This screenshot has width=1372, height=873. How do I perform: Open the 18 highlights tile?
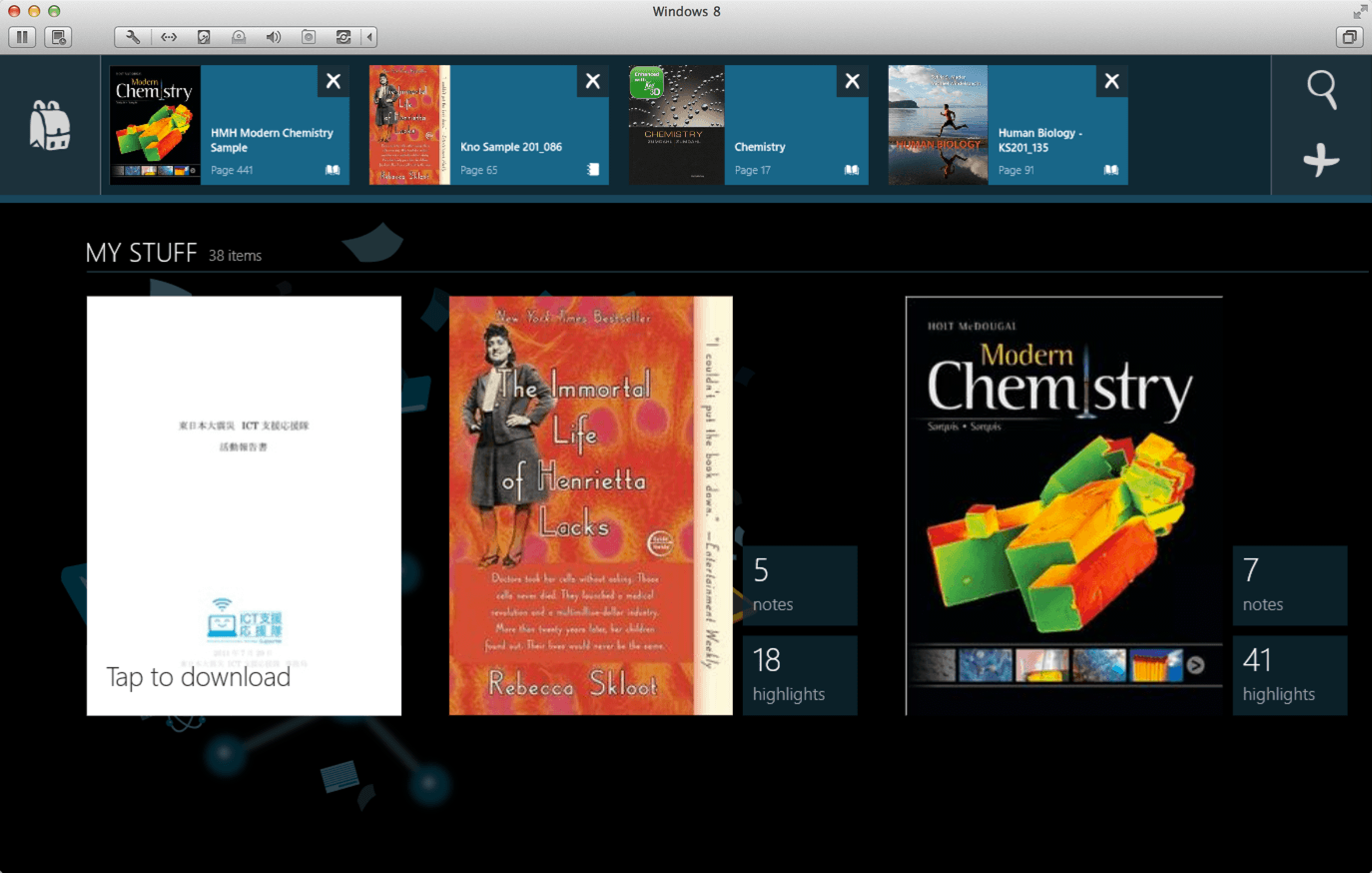tap(800, 675)
